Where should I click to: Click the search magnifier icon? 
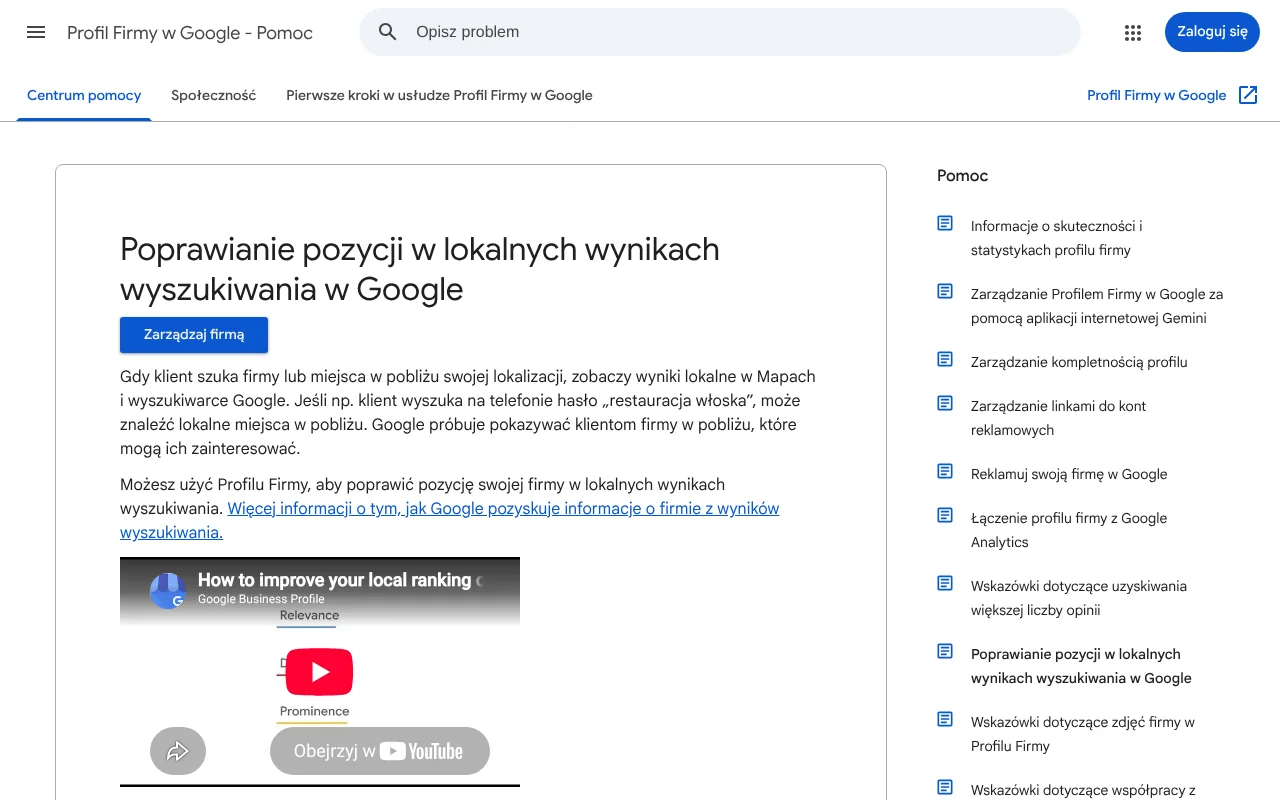tap(388, 32)
